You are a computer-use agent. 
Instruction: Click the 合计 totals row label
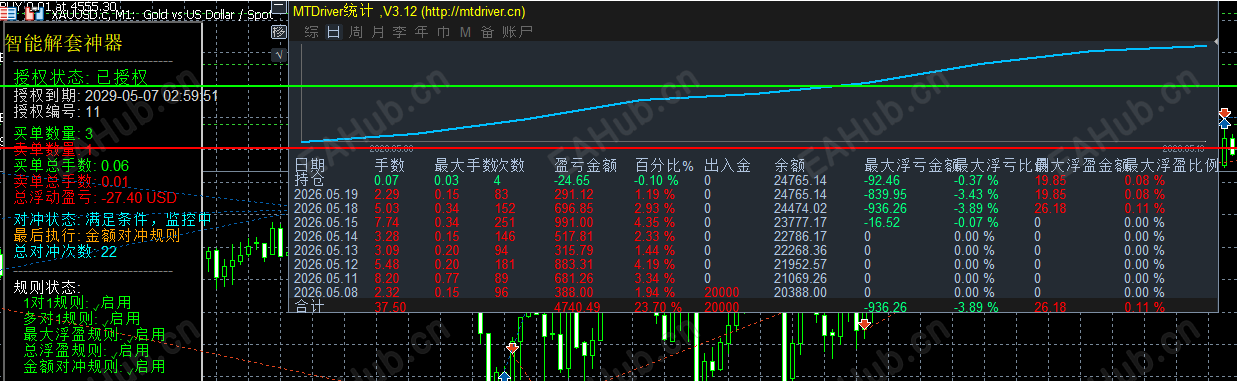pyautogui.click(x=310, y=307)
